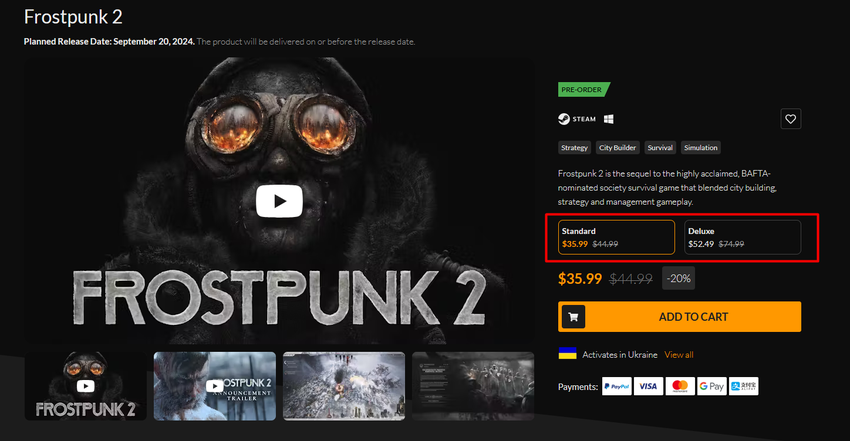850x441 pixels.
Task: Click the PayPal payment icon
Action: pyautogui.click(x=616, y=386)
